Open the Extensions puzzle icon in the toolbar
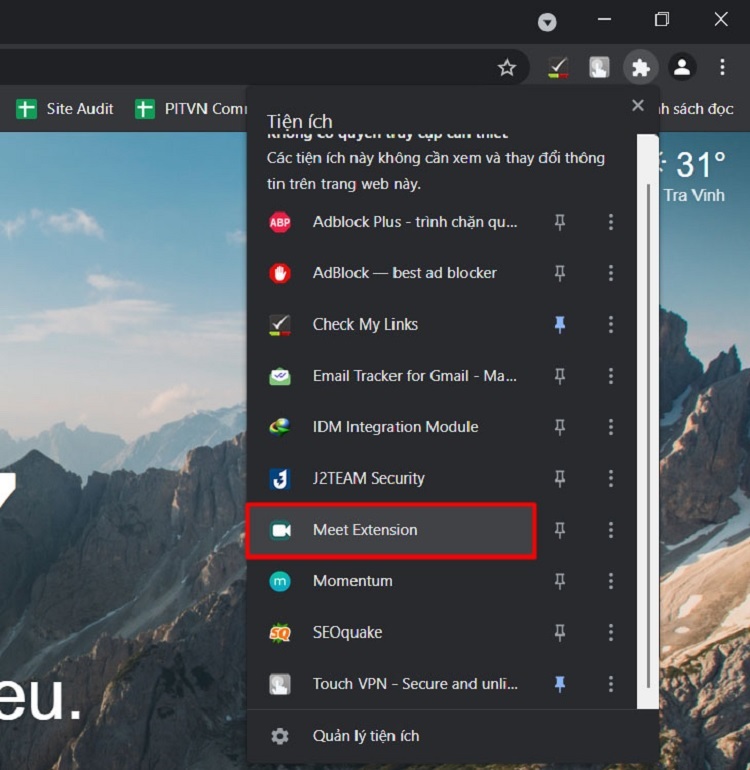The width and height of the screenshot is (750, 770). (x=640, y=67)
